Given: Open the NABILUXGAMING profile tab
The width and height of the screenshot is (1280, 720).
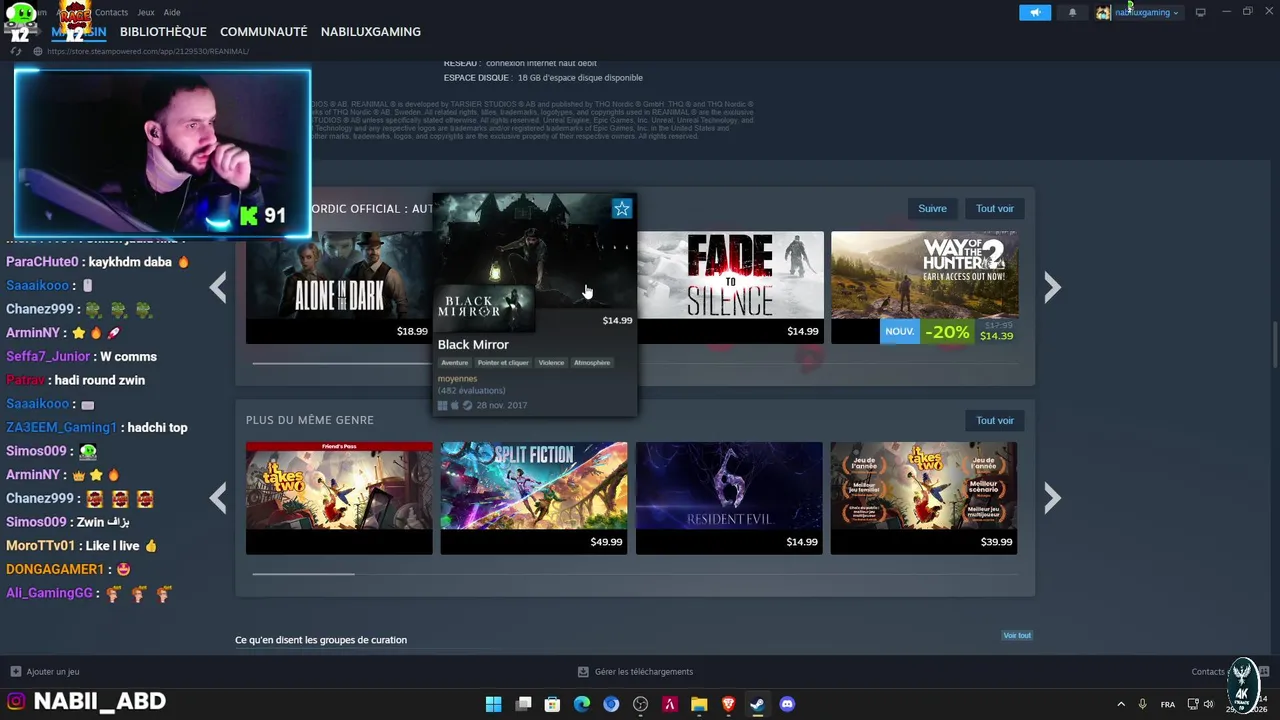Looking at the screenshot, I should 370,32.
